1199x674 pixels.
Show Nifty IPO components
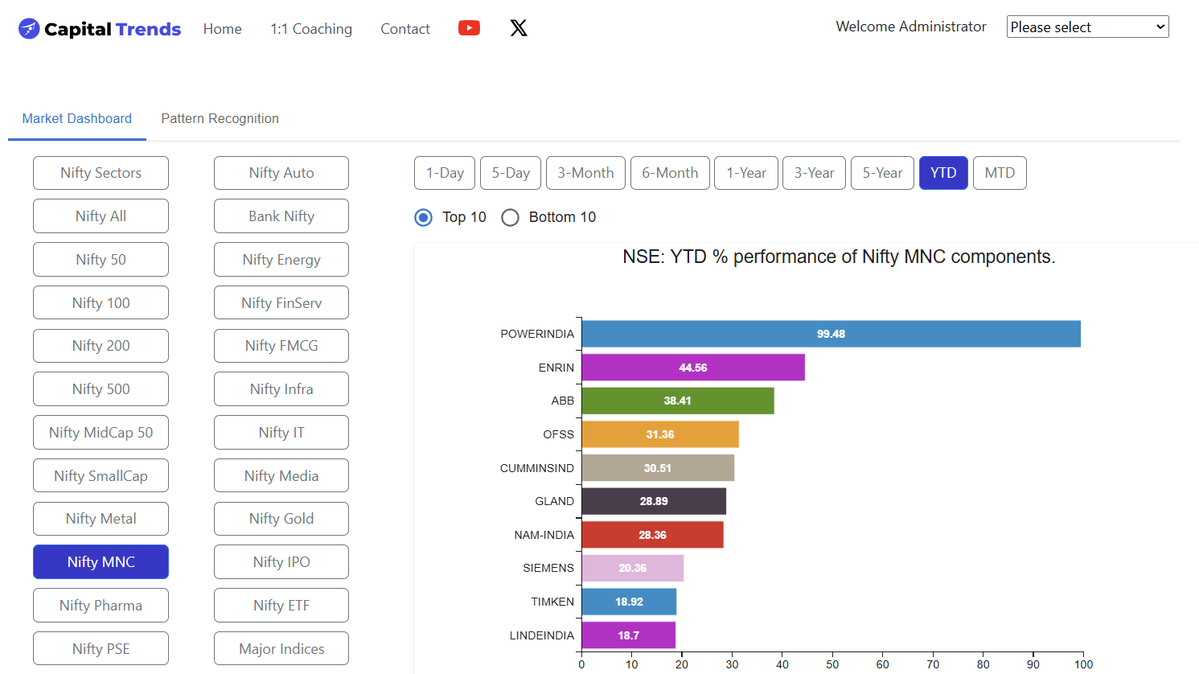tap(281, 562)
